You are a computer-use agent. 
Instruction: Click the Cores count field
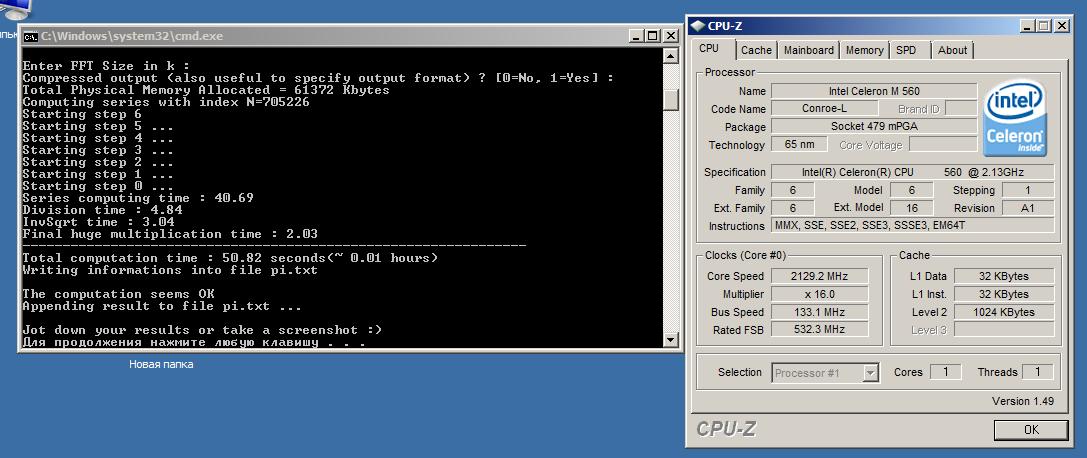[946, 372]
